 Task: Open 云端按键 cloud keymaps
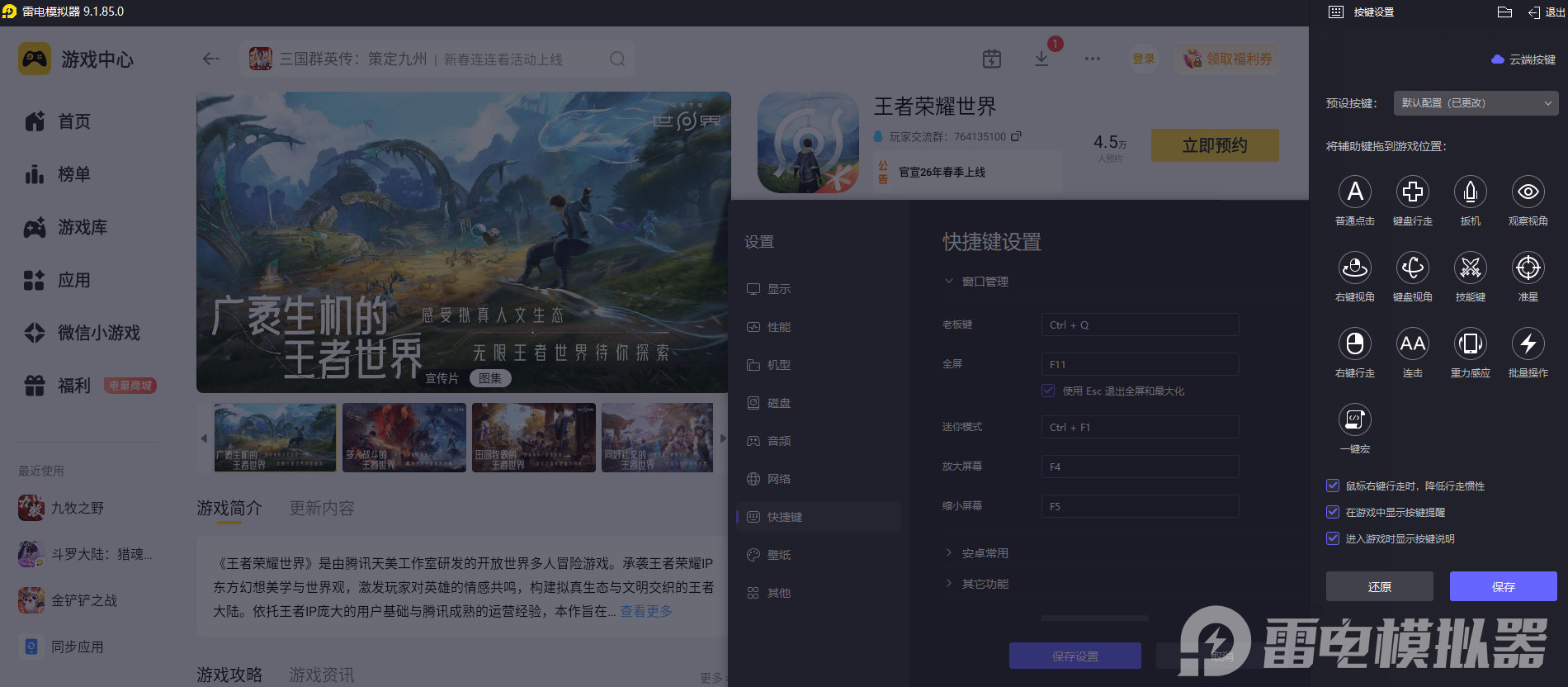(x=1523, y=59)
